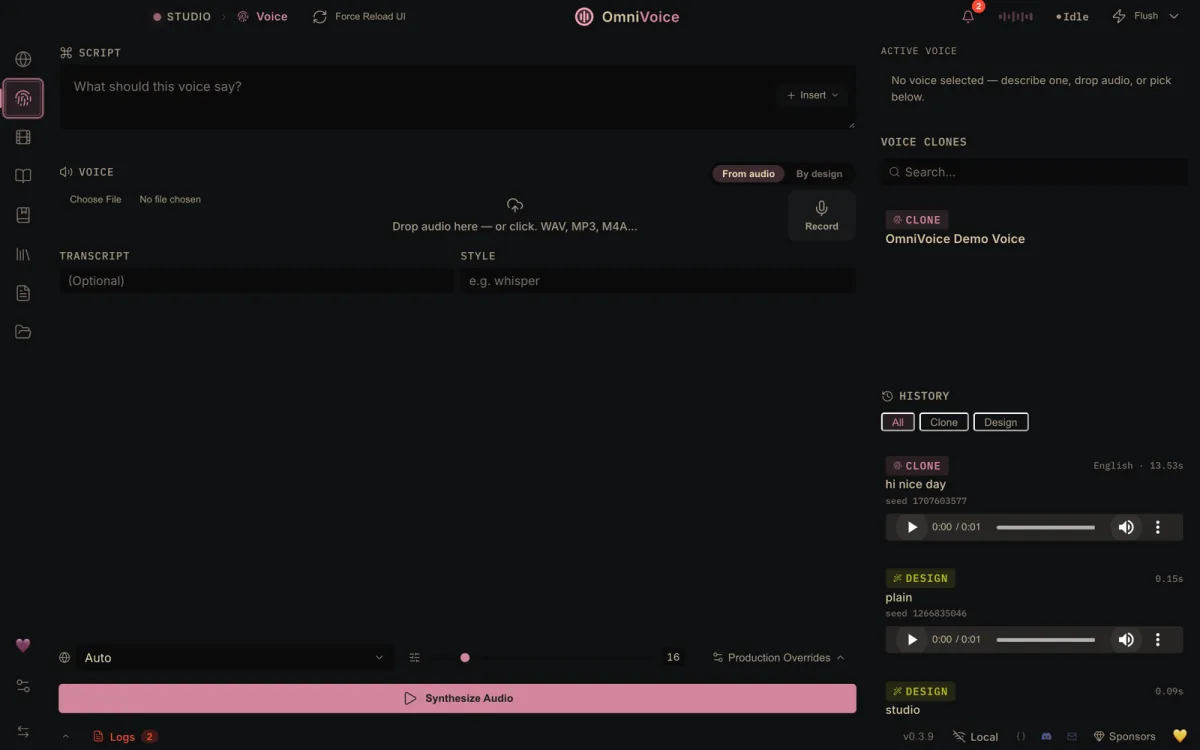Click the curly braces icon in footer
The image size is (1200, 750).
coord(1021,736)
